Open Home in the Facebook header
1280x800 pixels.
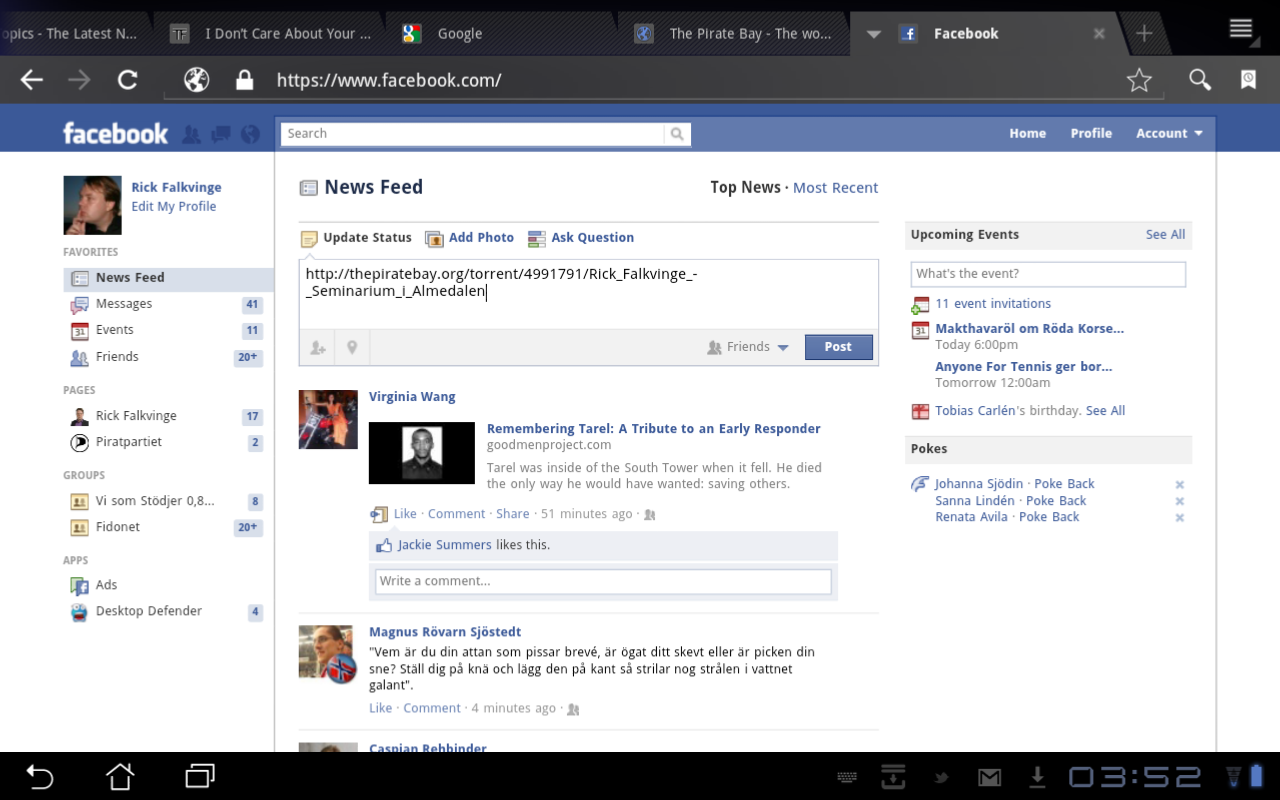click(x=1027, y=133)
